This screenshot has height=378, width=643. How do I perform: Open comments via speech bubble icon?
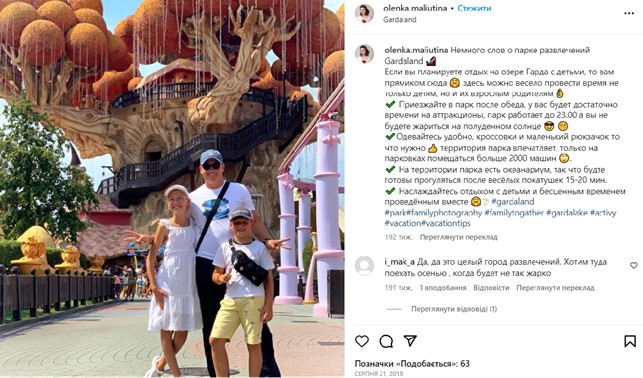(386, 341)
